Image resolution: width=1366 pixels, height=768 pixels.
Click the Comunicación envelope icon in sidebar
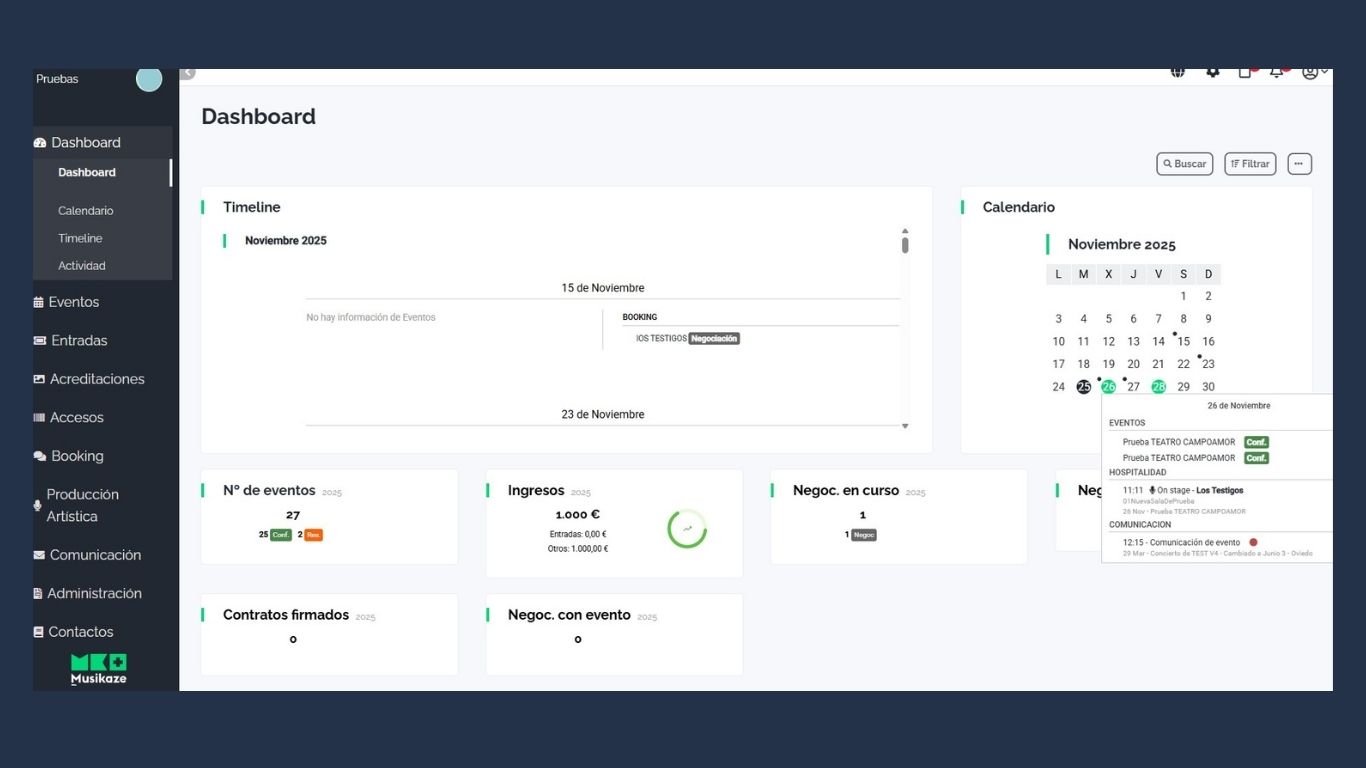point(39,555)
